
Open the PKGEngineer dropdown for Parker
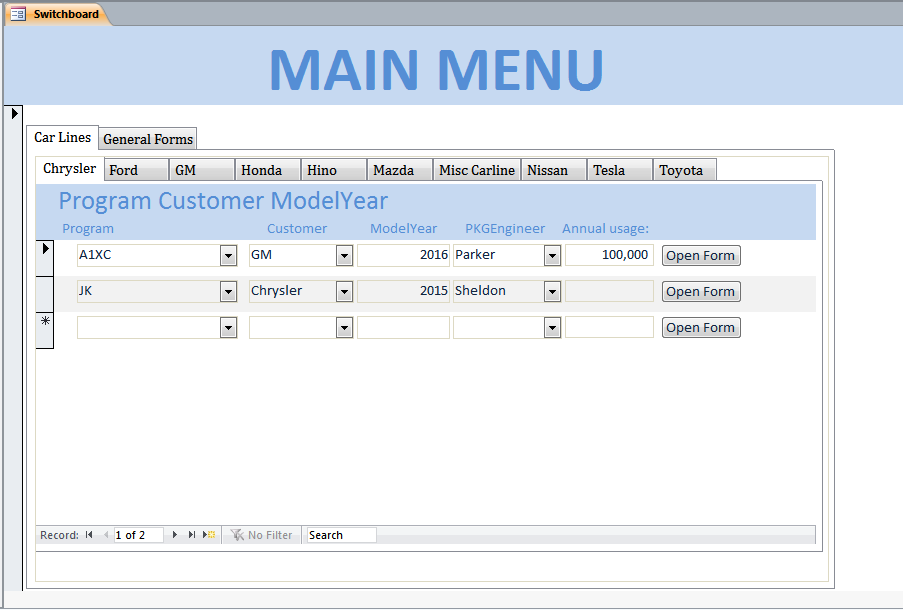[x=552, y=256]
